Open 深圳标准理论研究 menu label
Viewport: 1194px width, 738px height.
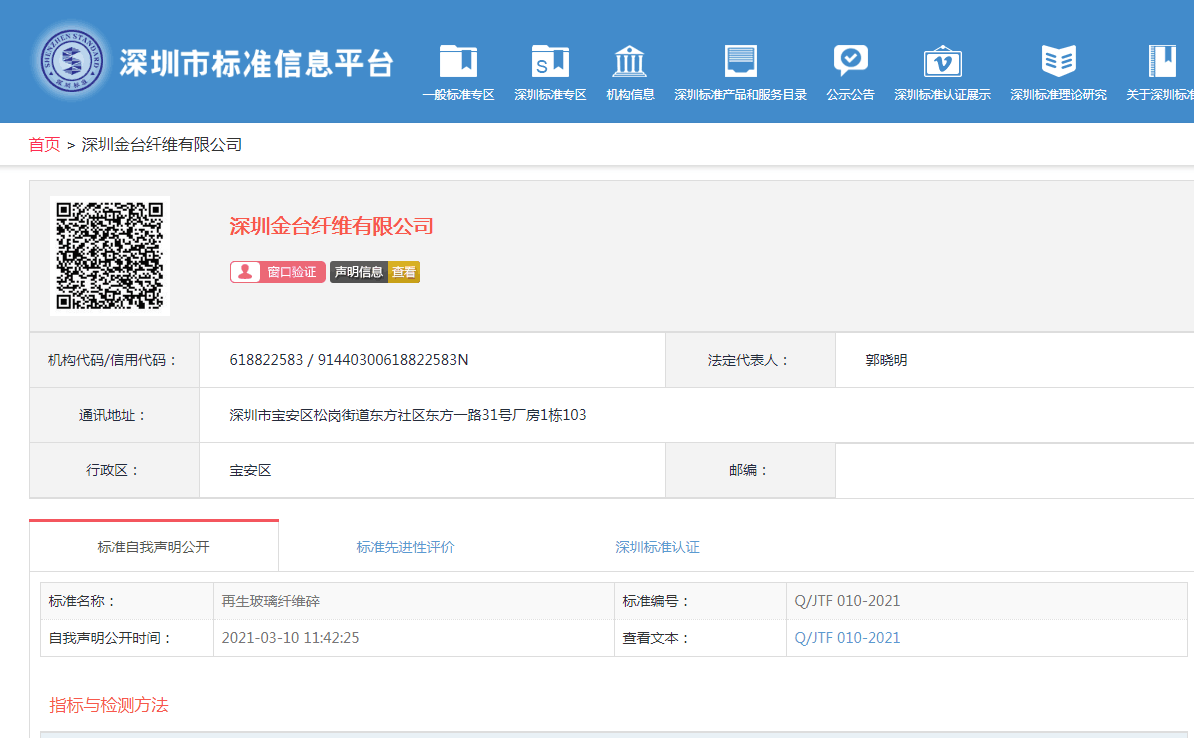pyautogui.click(x=1058, y=94)
